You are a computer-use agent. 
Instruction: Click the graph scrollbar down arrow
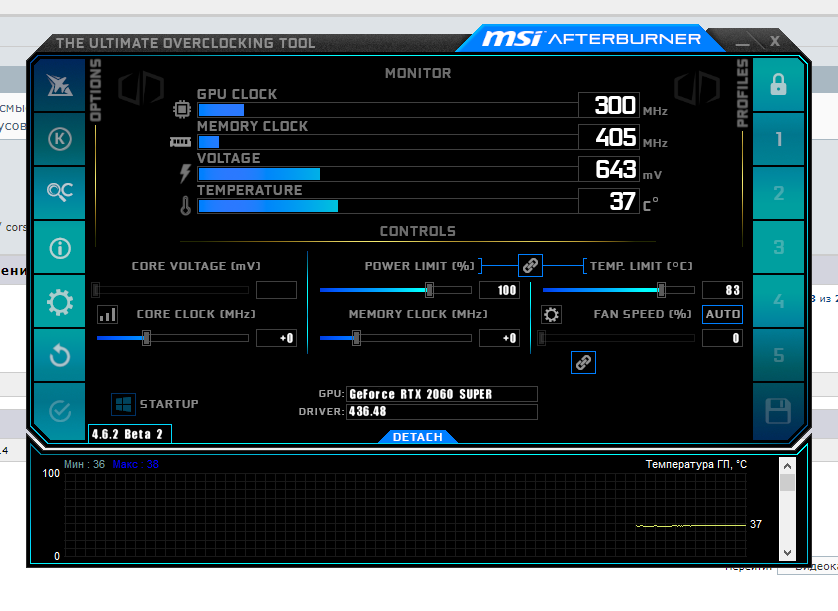787,552
